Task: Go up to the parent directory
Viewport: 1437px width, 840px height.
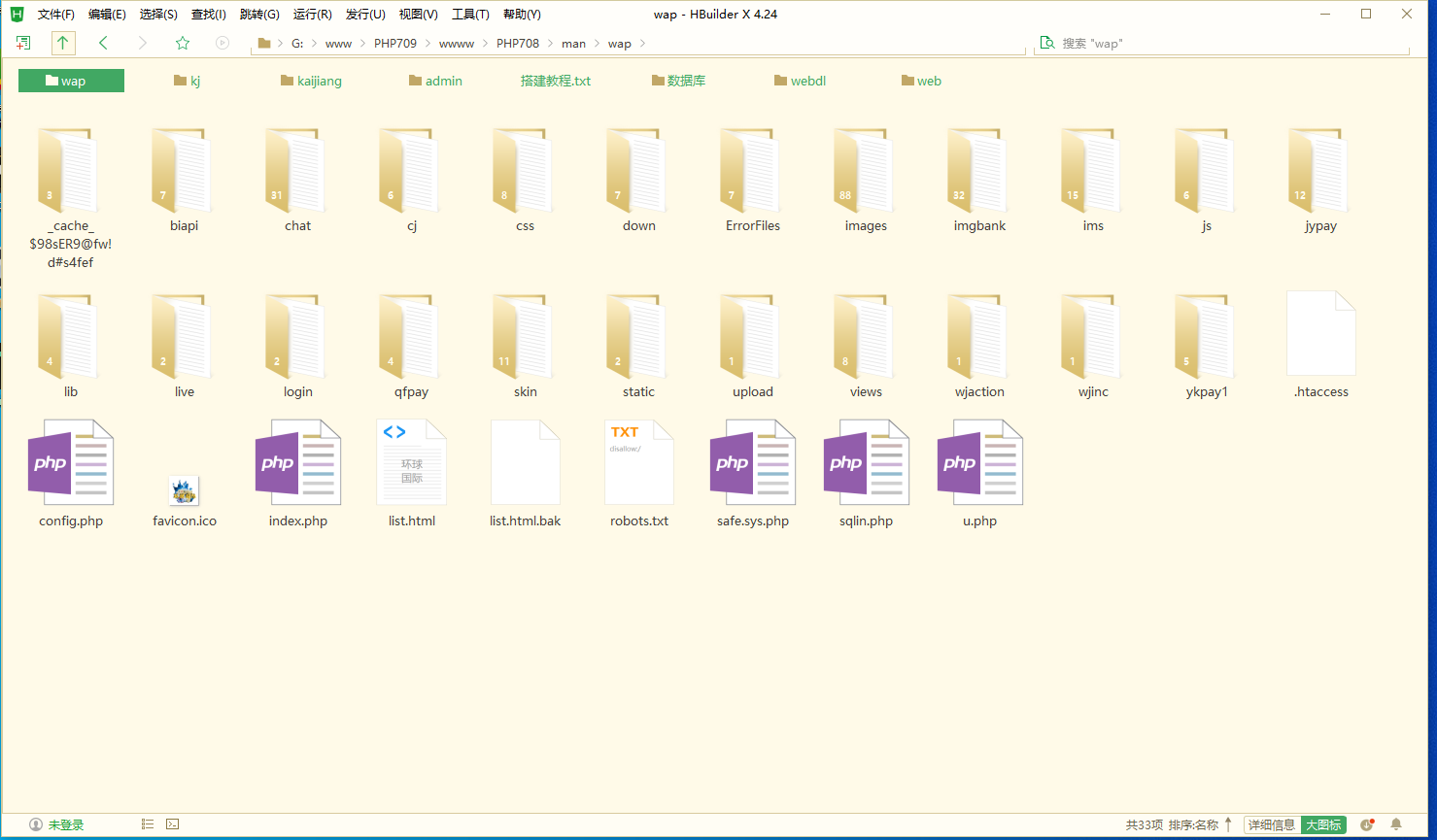Action: pyautogui.click(x=62, y=43)
